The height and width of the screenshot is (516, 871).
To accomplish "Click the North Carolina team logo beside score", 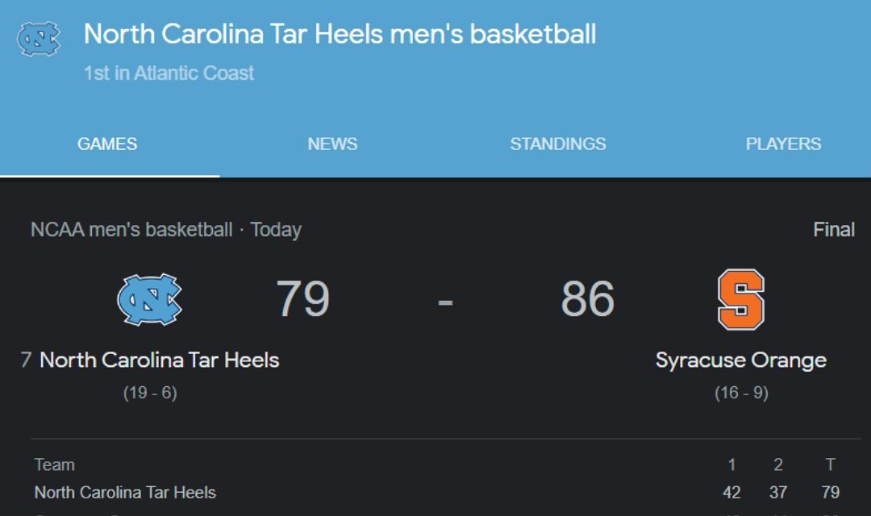I will coord(150,300).
